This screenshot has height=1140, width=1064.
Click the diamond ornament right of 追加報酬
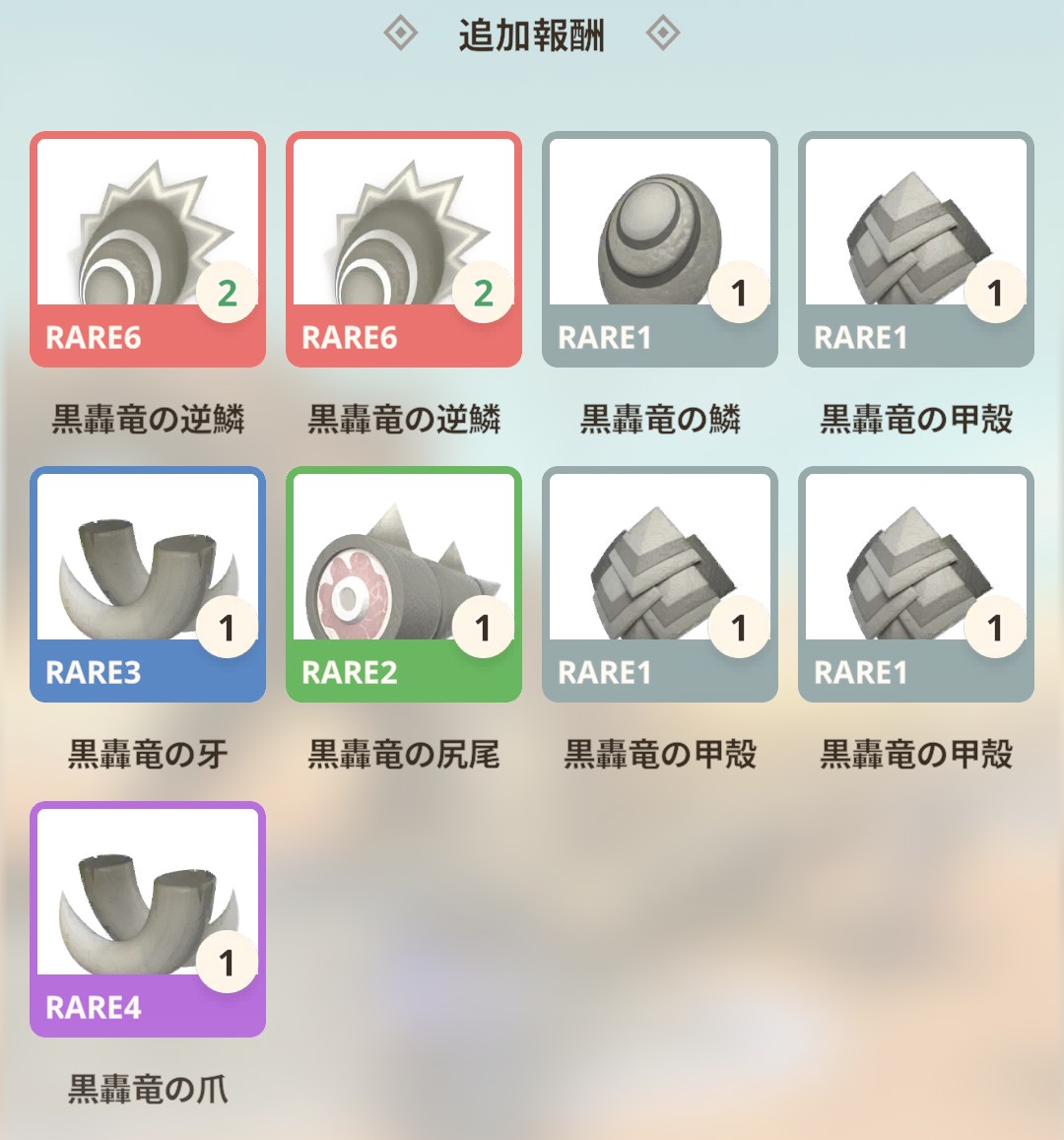663,34
